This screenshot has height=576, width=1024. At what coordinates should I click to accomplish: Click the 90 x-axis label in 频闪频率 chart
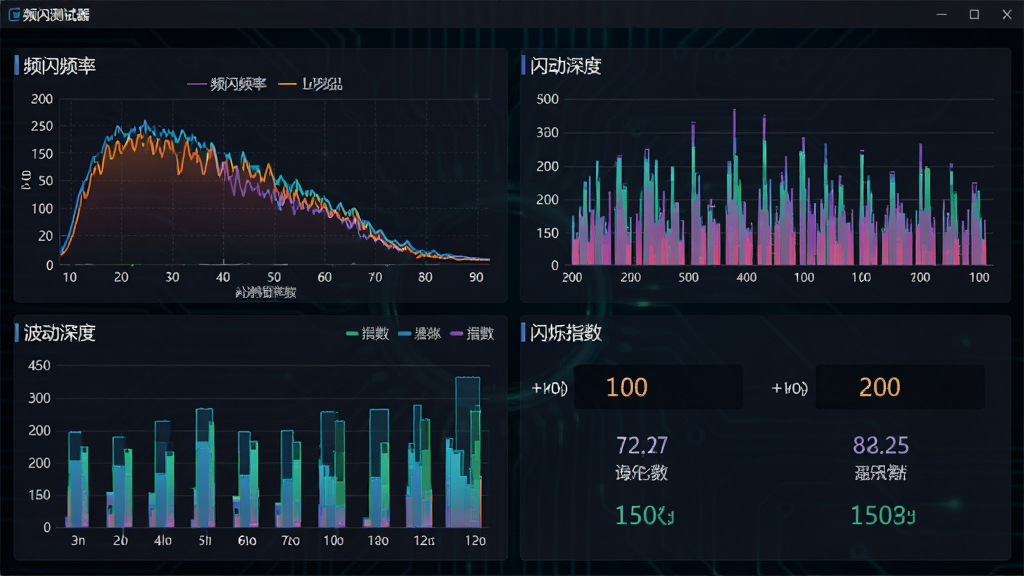[x=476, y=277]
